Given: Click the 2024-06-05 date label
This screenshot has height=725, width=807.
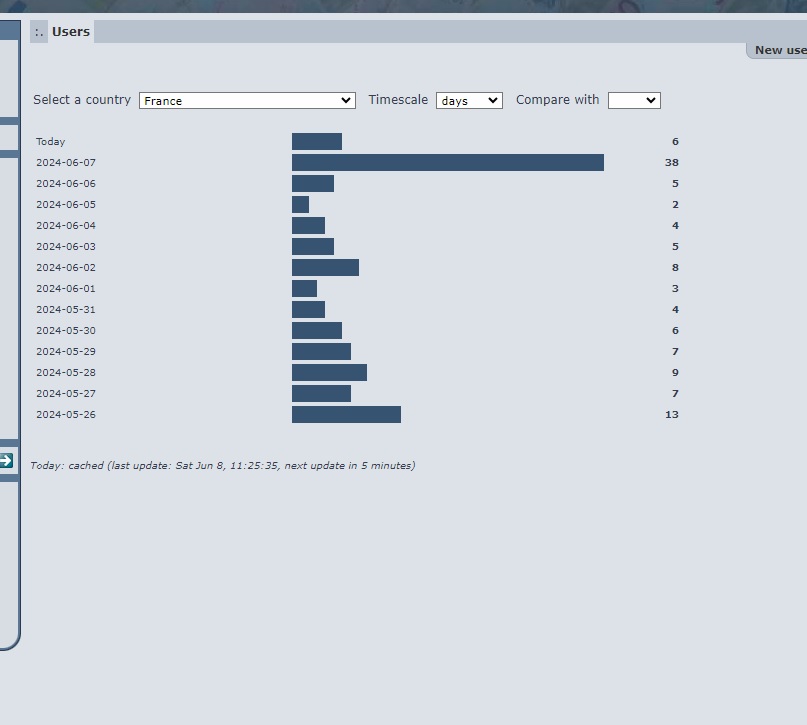Looking at the screenshot, I should (66, 205).
